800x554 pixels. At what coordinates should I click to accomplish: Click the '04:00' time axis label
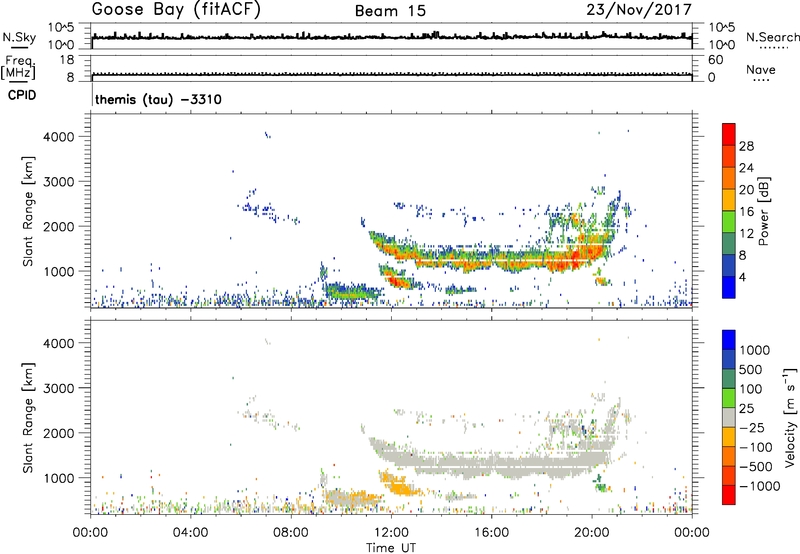point(190,533)
